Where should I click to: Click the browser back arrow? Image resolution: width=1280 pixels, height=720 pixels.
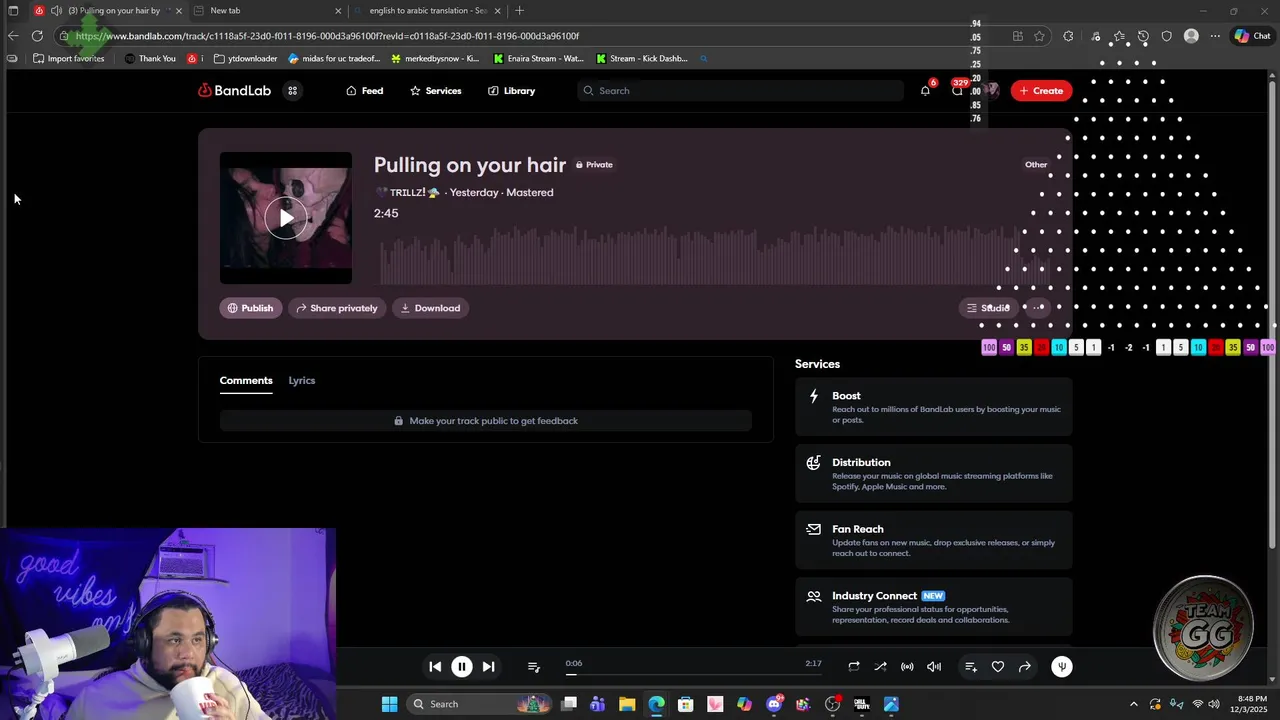pos(13,36)
